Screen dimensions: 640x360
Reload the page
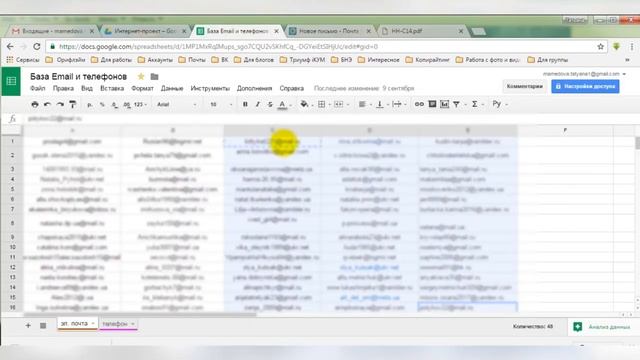coord(37,47)
